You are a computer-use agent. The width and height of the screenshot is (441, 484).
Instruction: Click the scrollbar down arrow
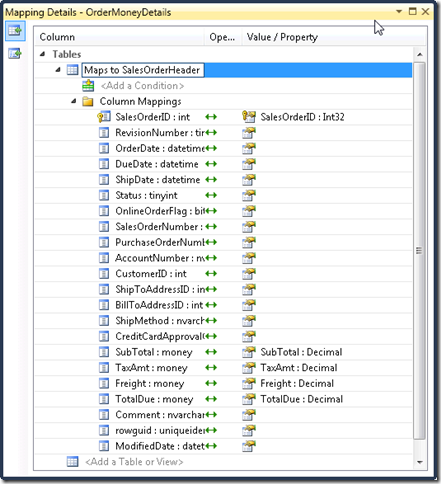(420, 462)
